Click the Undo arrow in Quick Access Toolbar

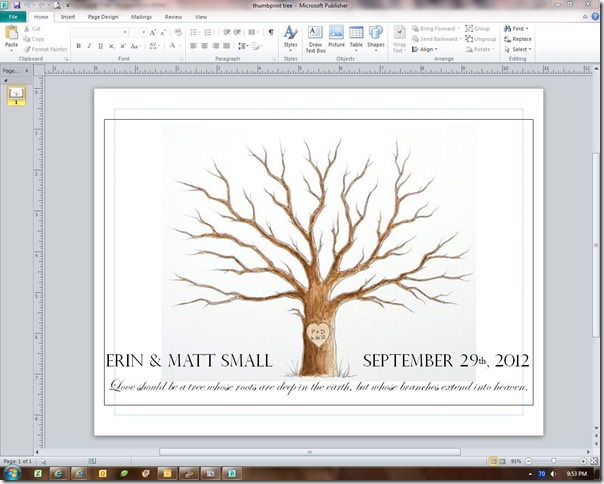point(27,5)
